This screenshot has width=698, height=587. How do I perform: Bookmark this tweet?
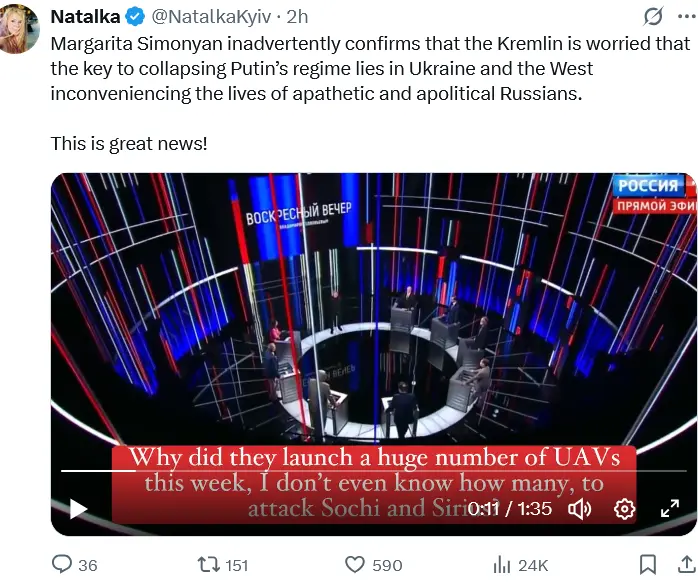tap(647, 565)
